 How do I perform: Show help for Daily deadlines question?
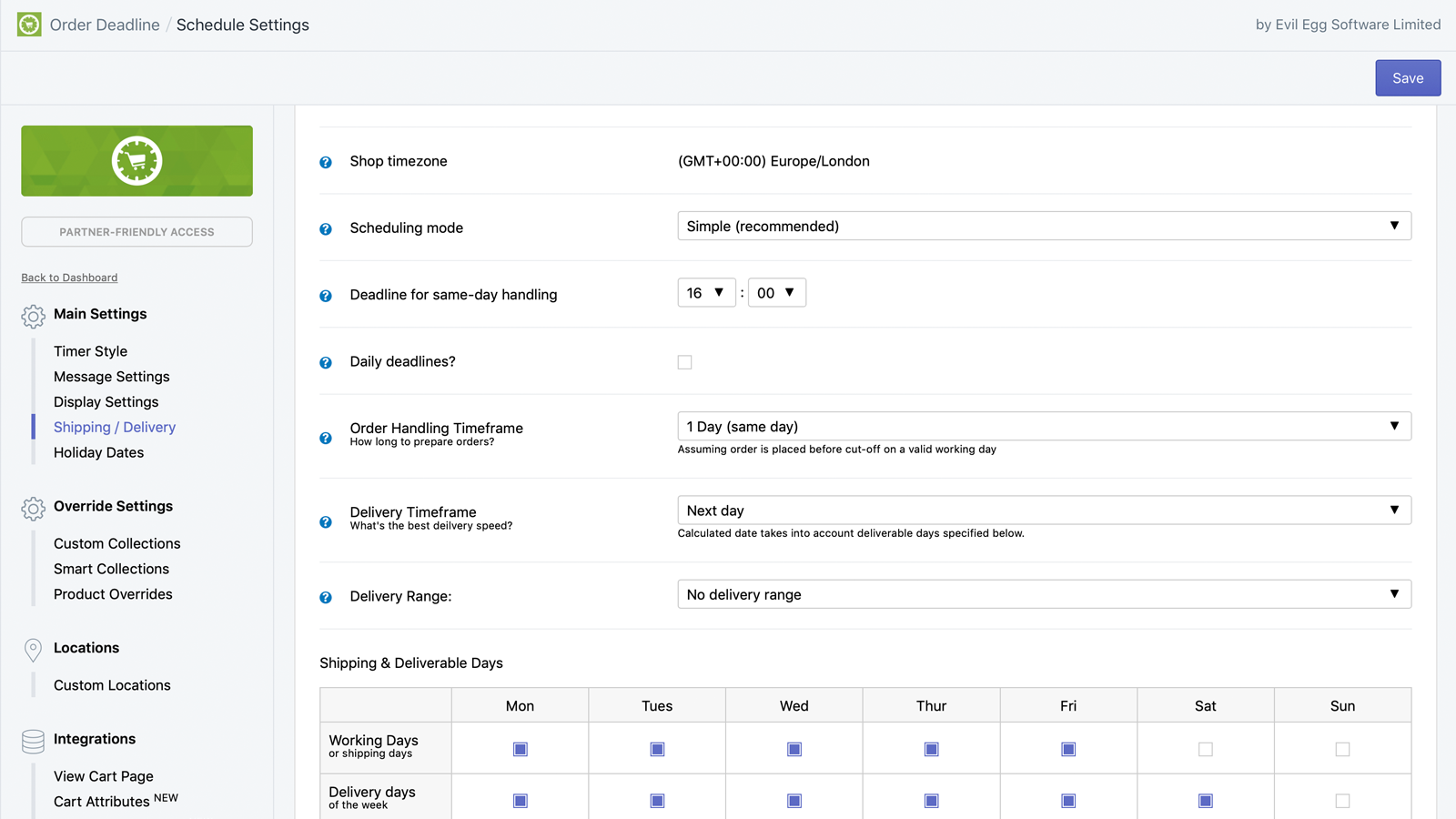pyautogui.click(x=326, y=363)
